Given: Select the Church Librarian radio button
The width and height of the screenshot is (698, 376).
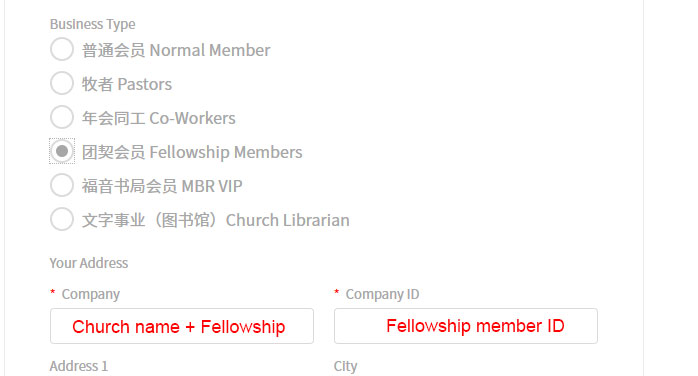Looking at the screenshot, I should [62, 219].
